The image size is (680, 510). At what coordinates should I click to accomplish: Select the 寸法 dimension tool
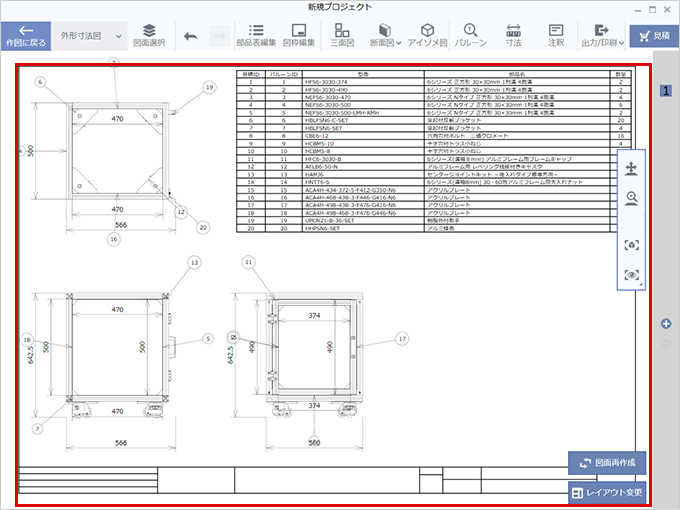point(514,36)
